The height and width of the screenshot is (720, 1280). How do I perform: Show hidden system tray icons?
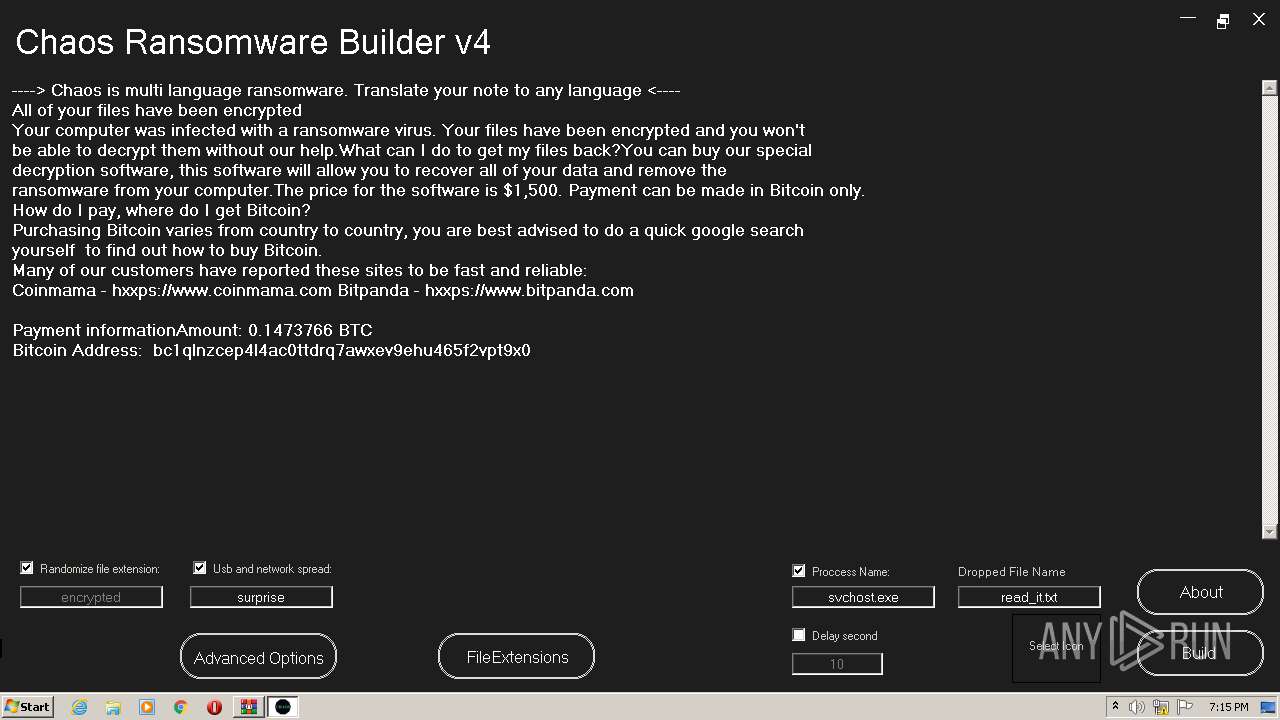click(1115, 707)
